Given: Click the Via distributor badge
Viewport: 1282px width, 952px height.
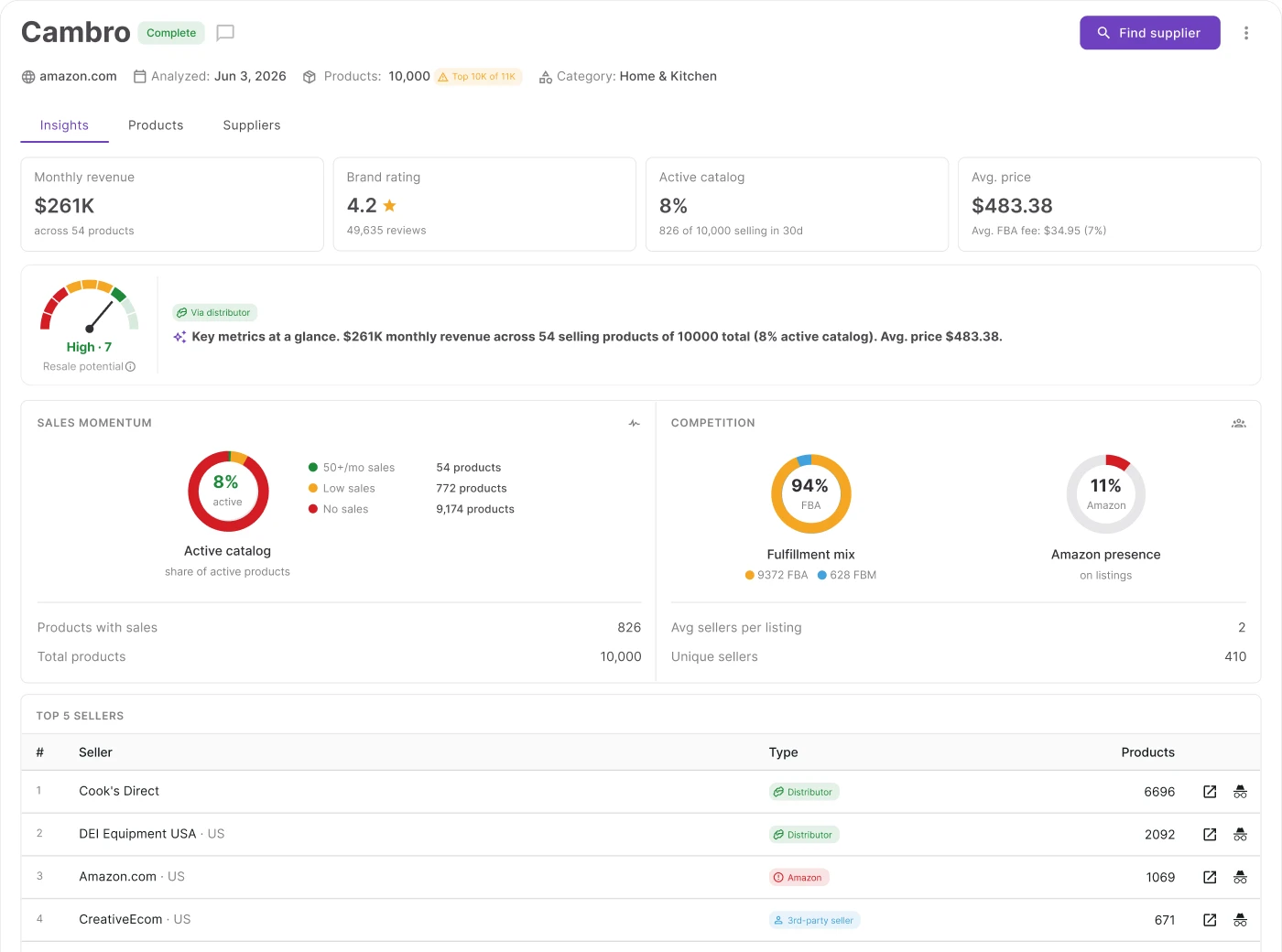Looking at the screenshot, I should pos(215,313).
